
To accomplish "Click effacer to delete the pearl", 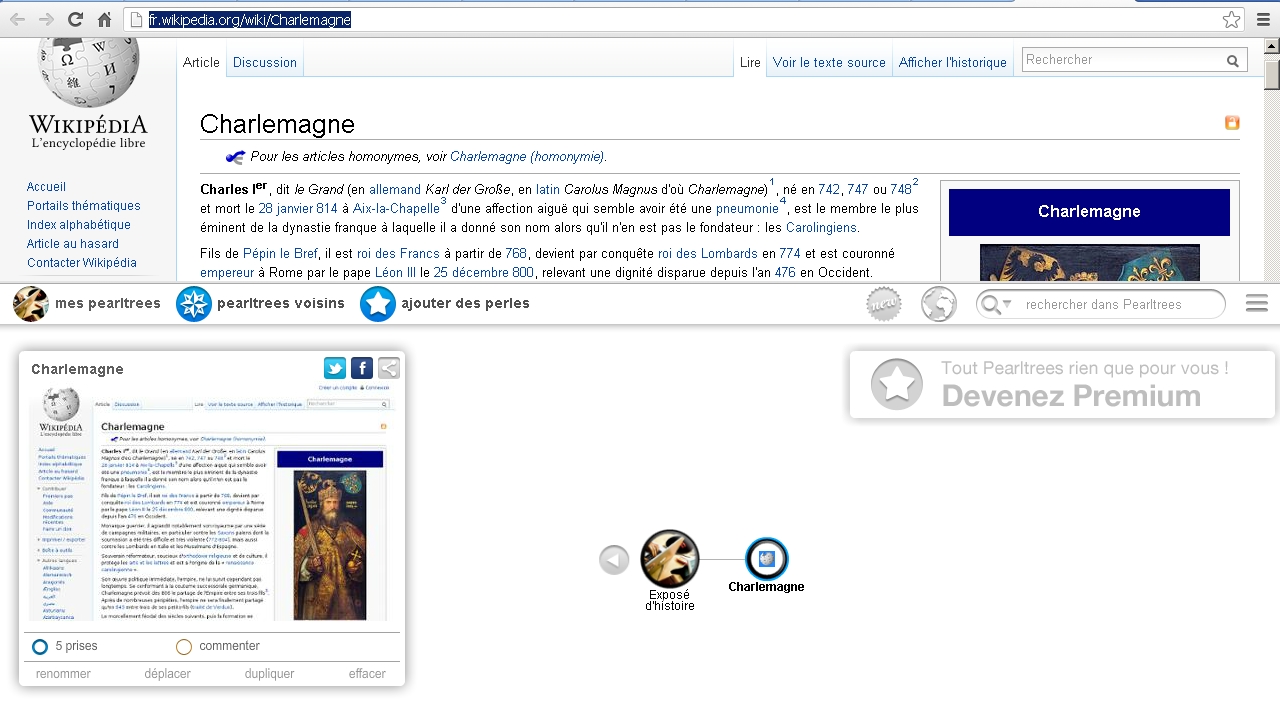I will (x=367, y=674).
